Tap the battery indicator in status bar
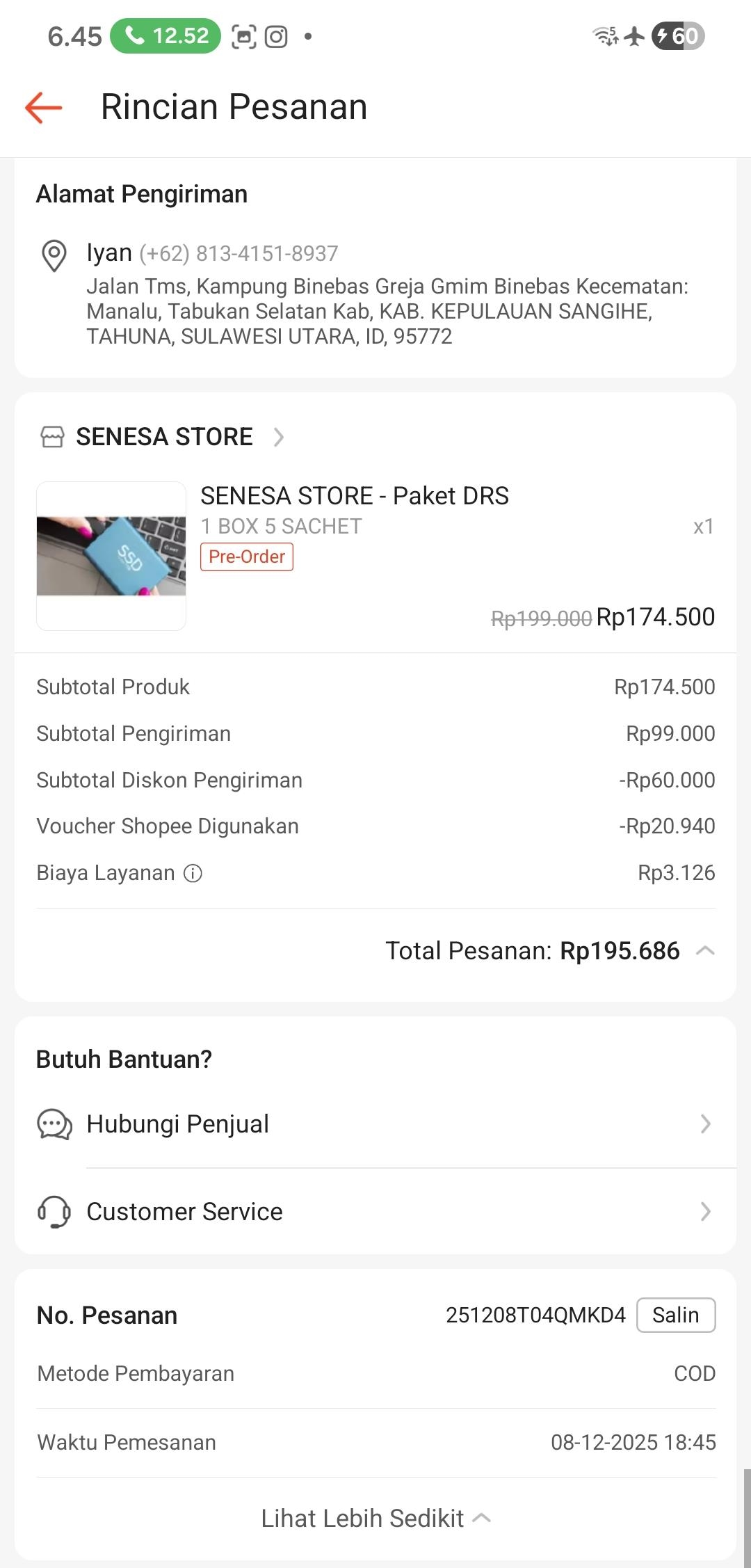 coord(677,35)
